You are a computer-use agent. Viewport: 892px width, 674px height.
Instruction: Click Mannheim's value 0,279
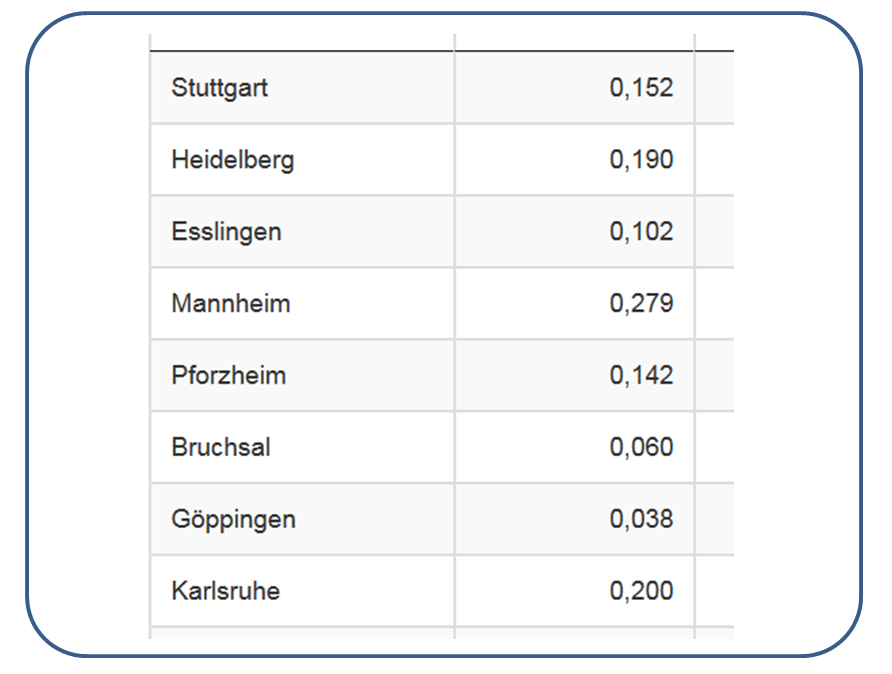[x=575, y=304]
